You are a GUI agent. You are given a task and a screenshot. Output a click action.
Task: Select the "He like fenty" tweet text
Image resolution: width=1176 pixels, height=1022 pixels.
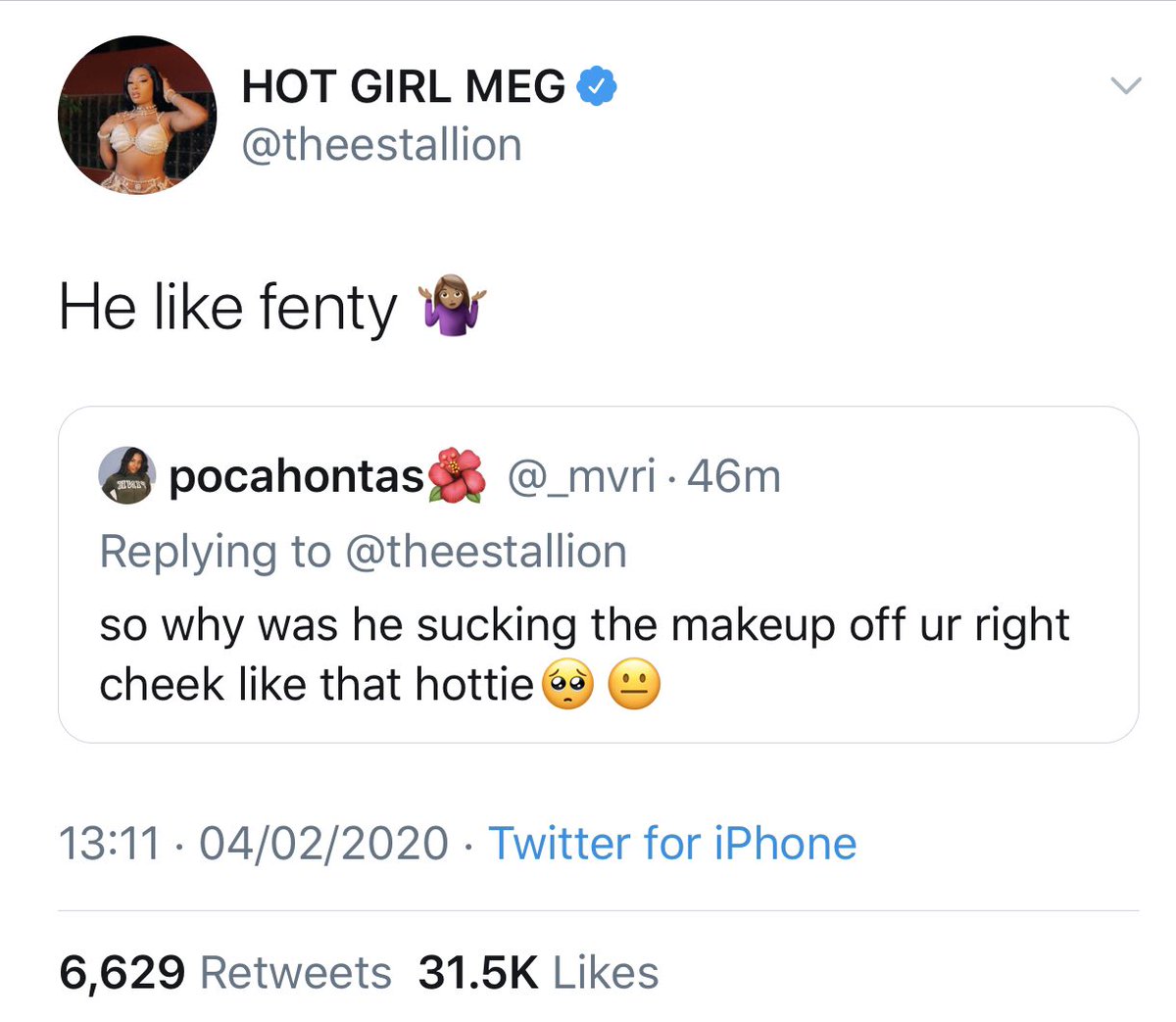click(227, 308)
